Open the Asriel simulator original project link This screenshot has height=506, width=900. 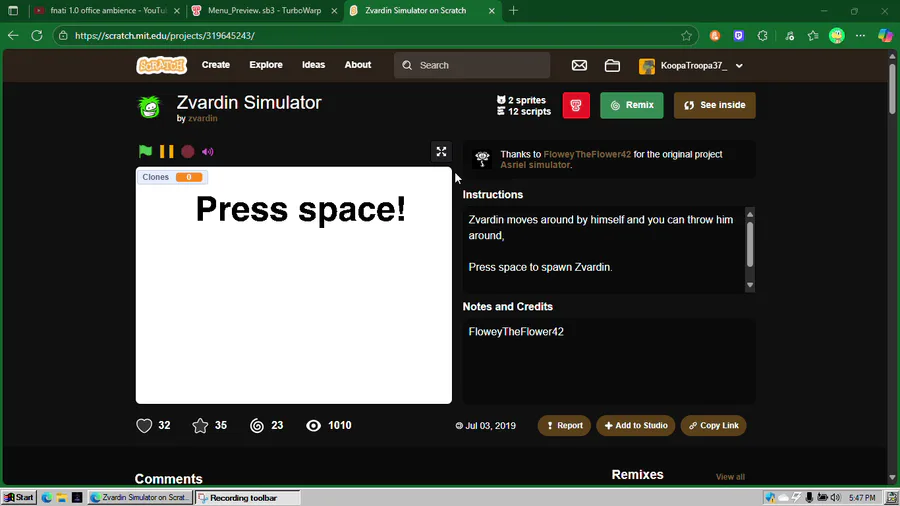click(535, 165)
